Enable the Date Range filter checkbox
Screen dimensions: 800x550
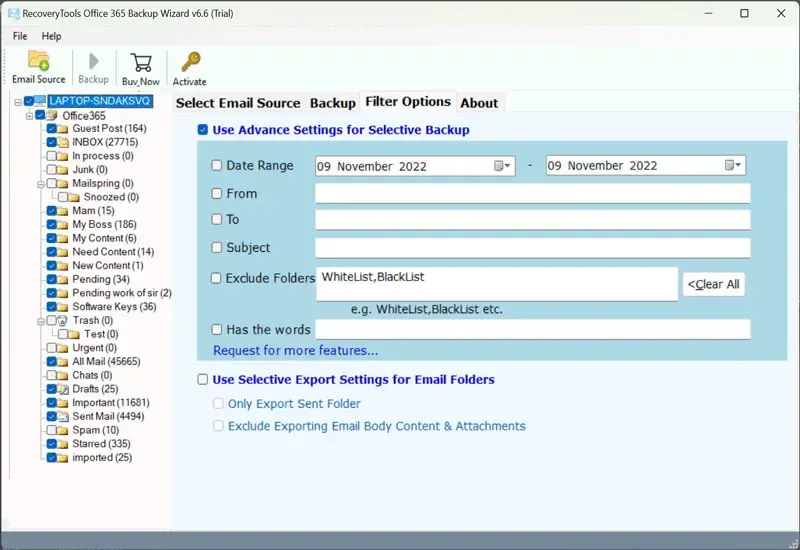(217, 166)
